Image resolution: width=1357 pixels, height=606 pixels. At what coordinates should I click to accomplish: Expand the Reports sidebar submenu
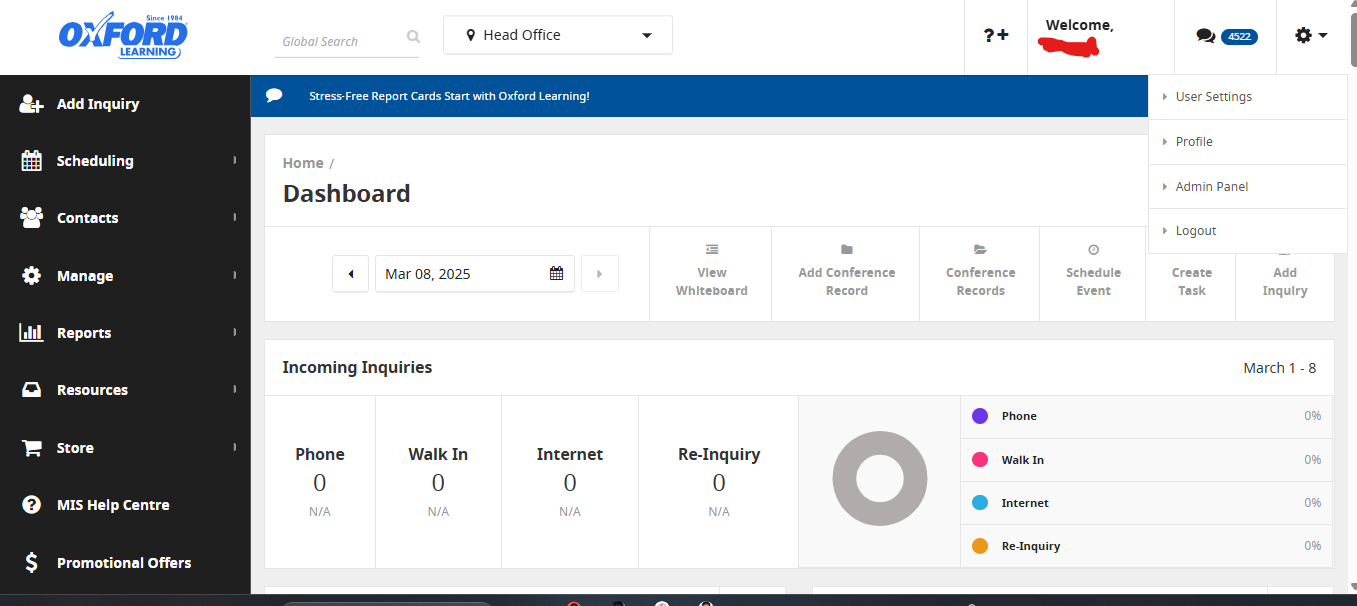point(235,332)
